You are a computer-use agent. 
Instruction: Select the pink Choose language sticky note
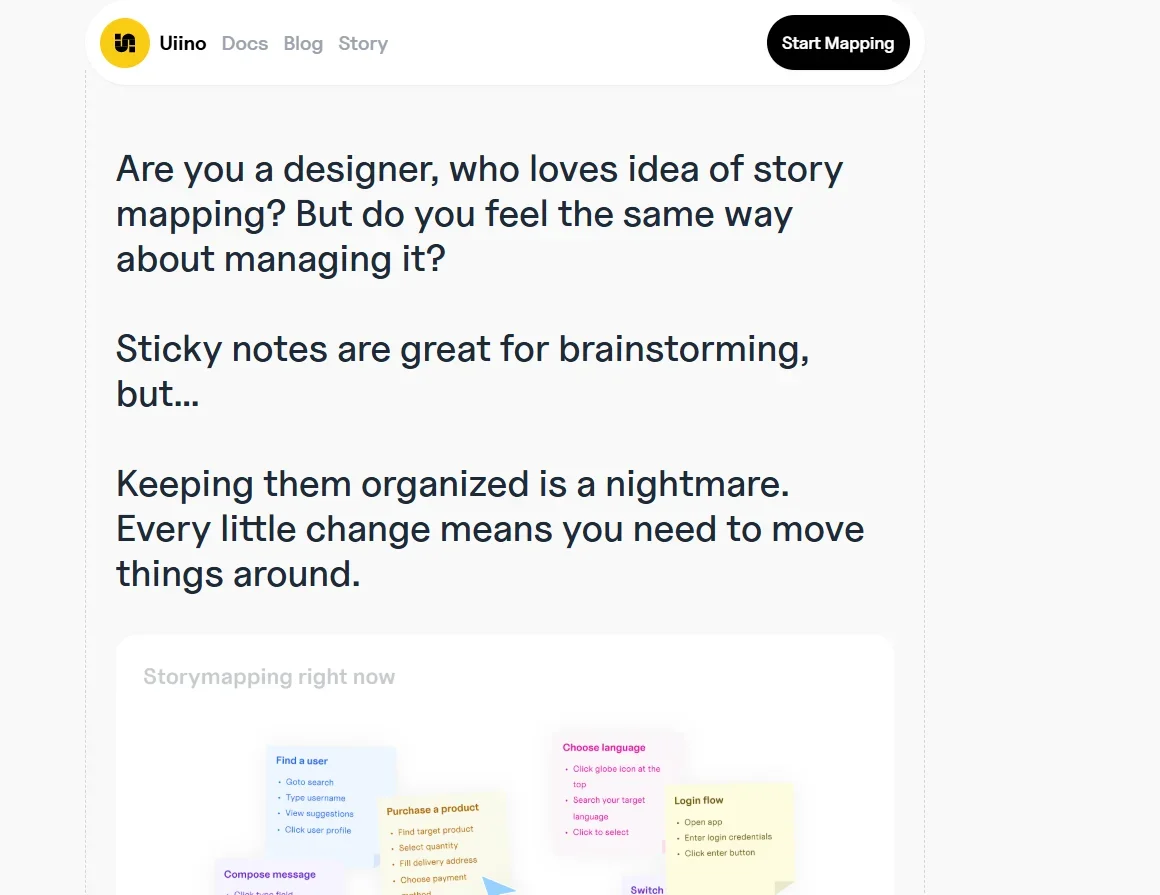pyautogui.click(x=616, y=790)
